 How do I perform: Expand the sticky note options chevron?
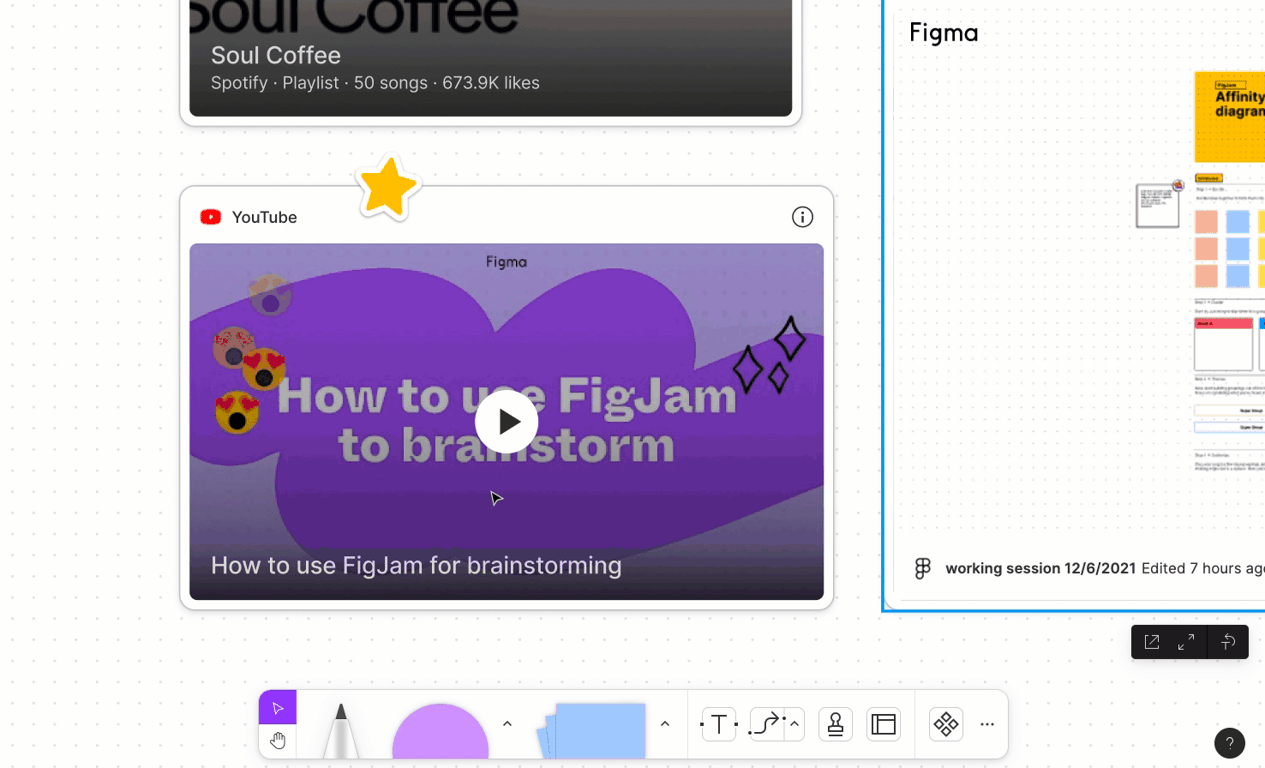click(665, 724)
